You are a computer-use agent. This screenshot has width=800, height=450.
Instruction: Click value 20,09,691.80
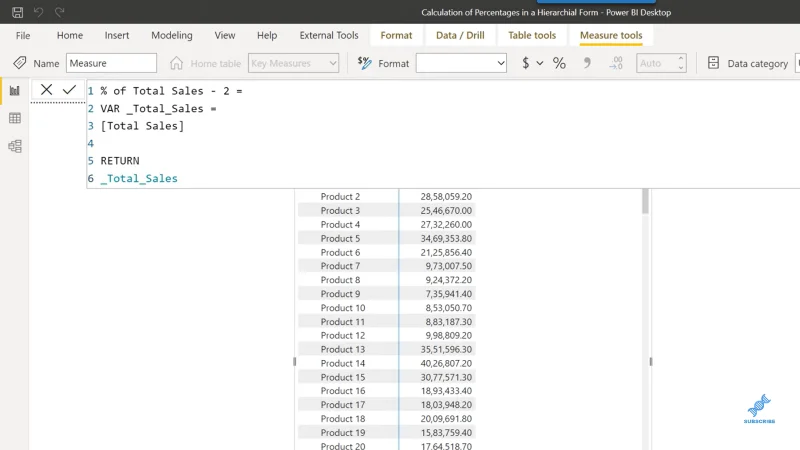click(x=446, y=418)
